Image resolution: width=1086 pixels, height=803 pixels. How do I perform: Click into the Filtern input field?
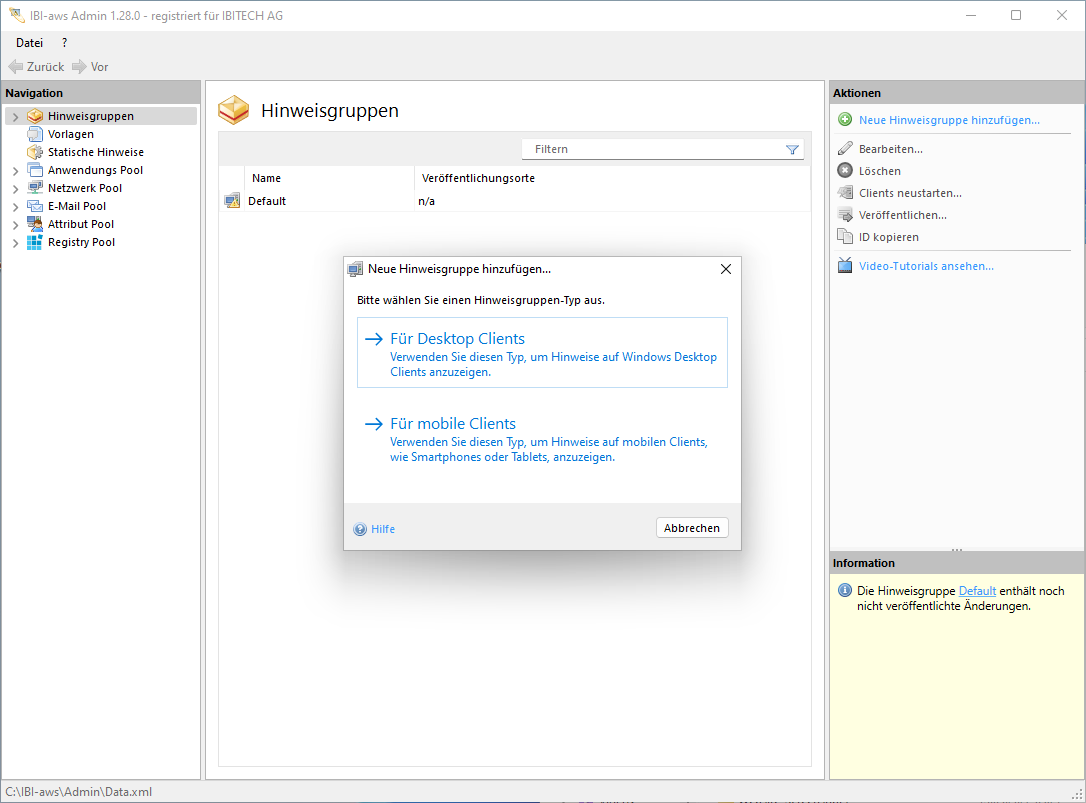650,149
